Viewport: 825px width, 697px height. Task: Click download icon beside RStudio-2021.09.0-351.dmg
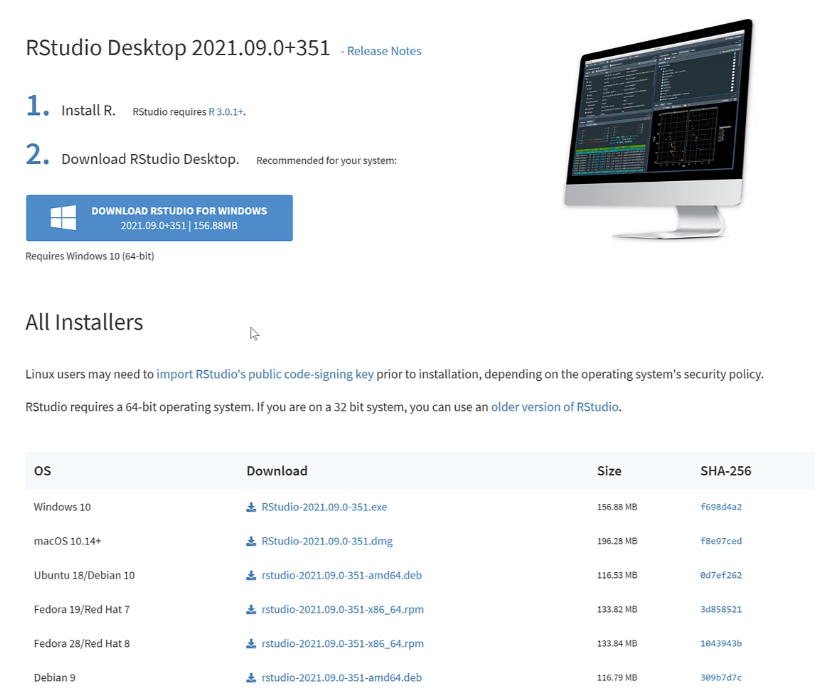coord(251,541)
